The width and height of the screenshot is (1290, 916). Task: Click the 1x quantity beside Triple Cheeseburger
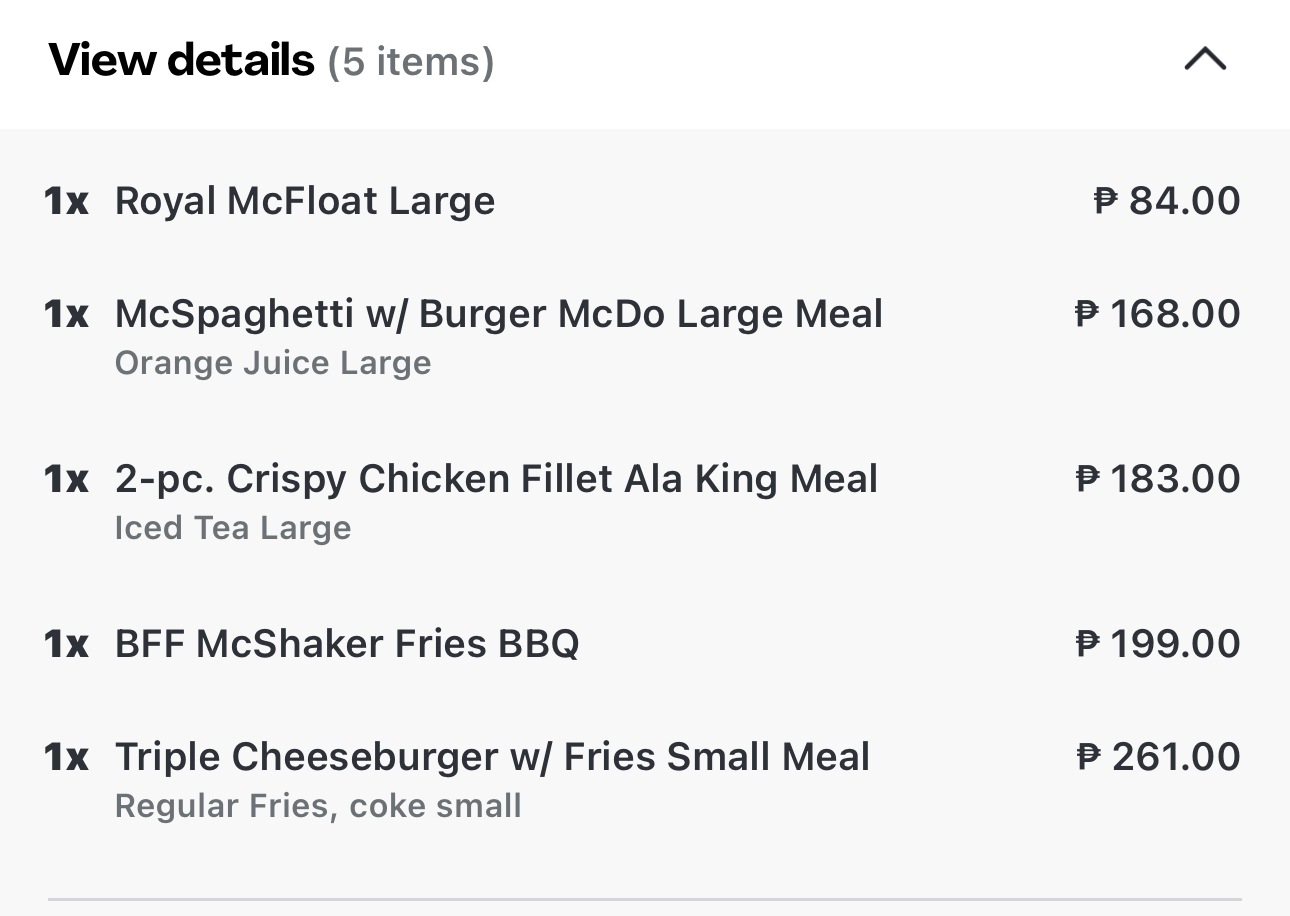(x=67, y=757)
